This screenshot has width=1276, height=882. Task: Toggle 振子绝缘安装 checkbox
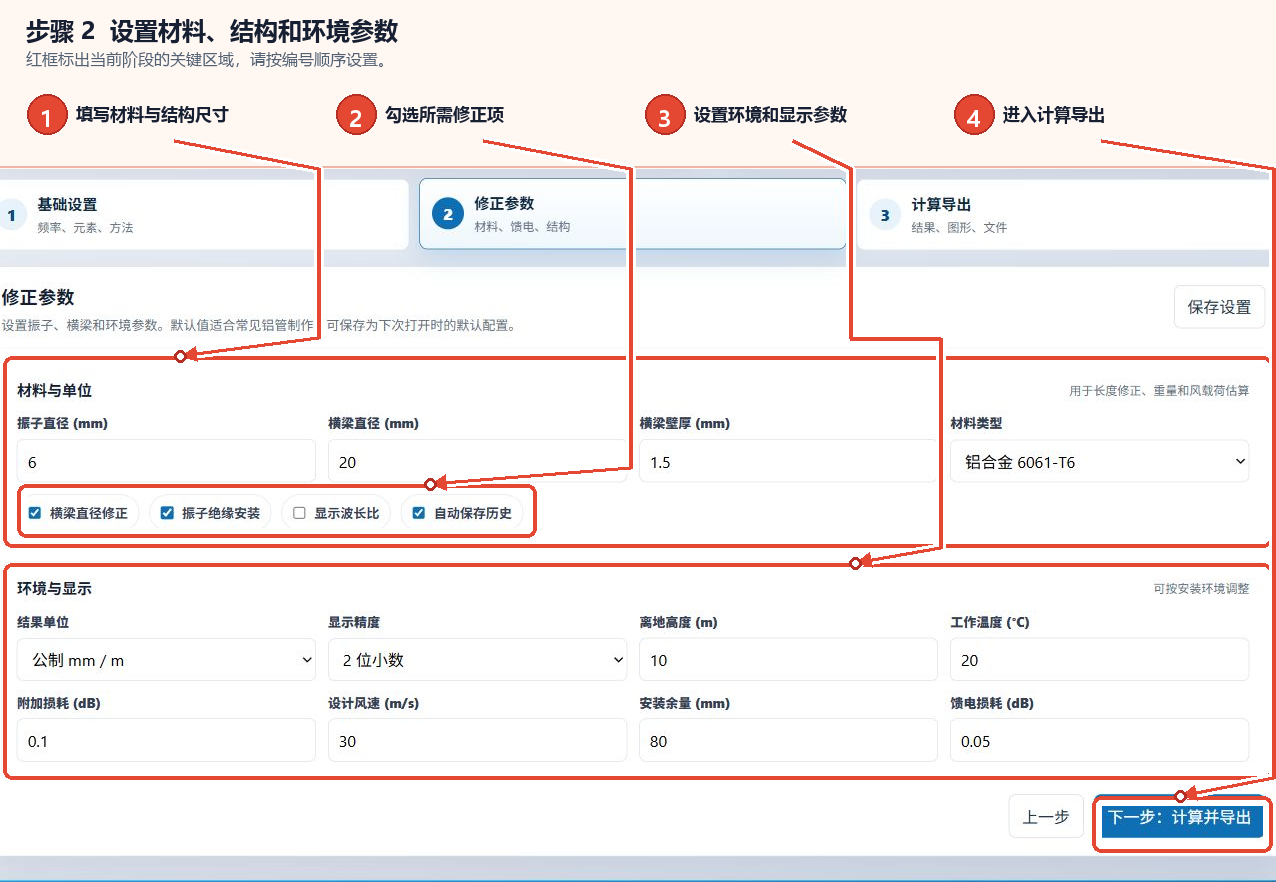tap(167, 513)
